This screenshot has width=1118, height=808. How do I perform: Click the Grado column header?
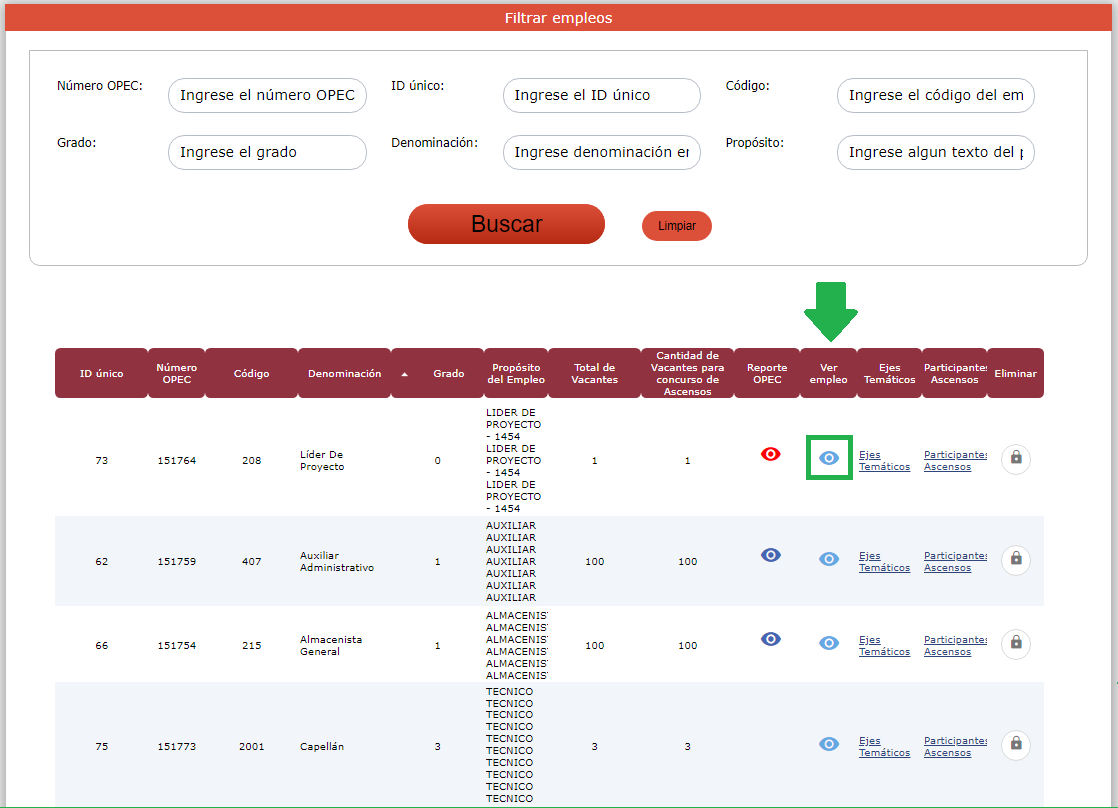point(448,374)
